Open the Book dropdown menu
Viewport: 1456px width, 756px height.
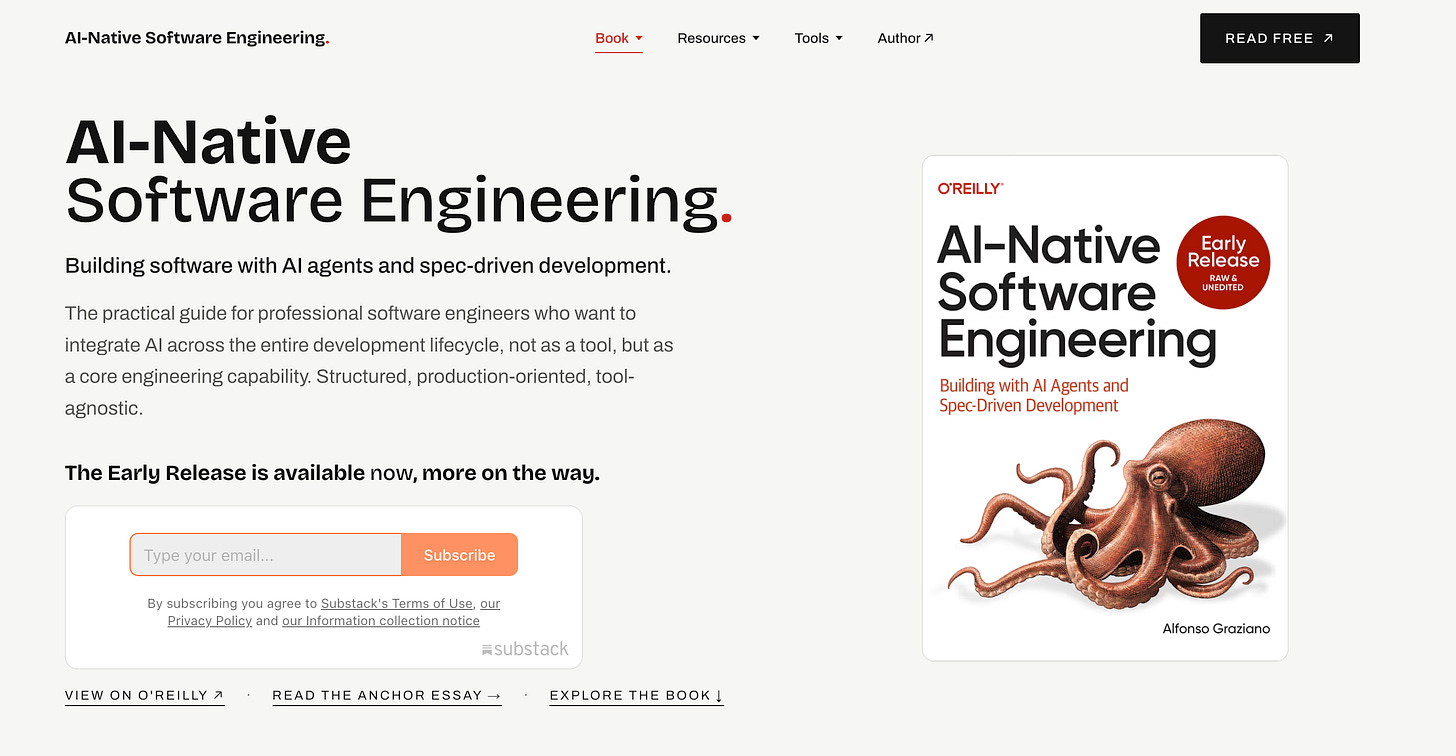(619, 38)
